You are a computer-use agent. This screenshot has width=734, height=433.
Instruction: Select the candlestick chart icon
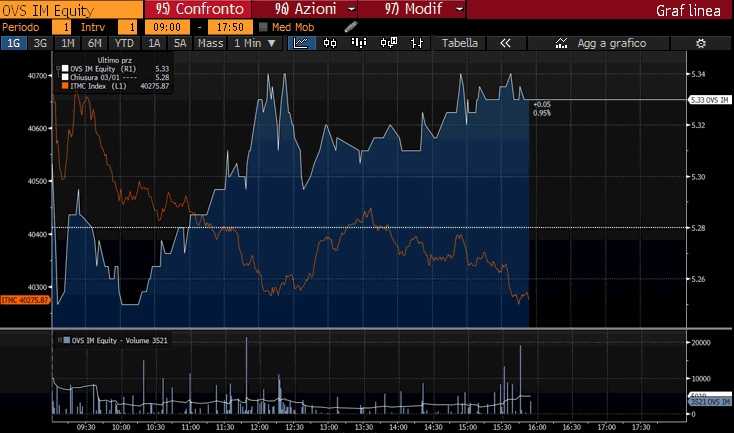point(330,43)
